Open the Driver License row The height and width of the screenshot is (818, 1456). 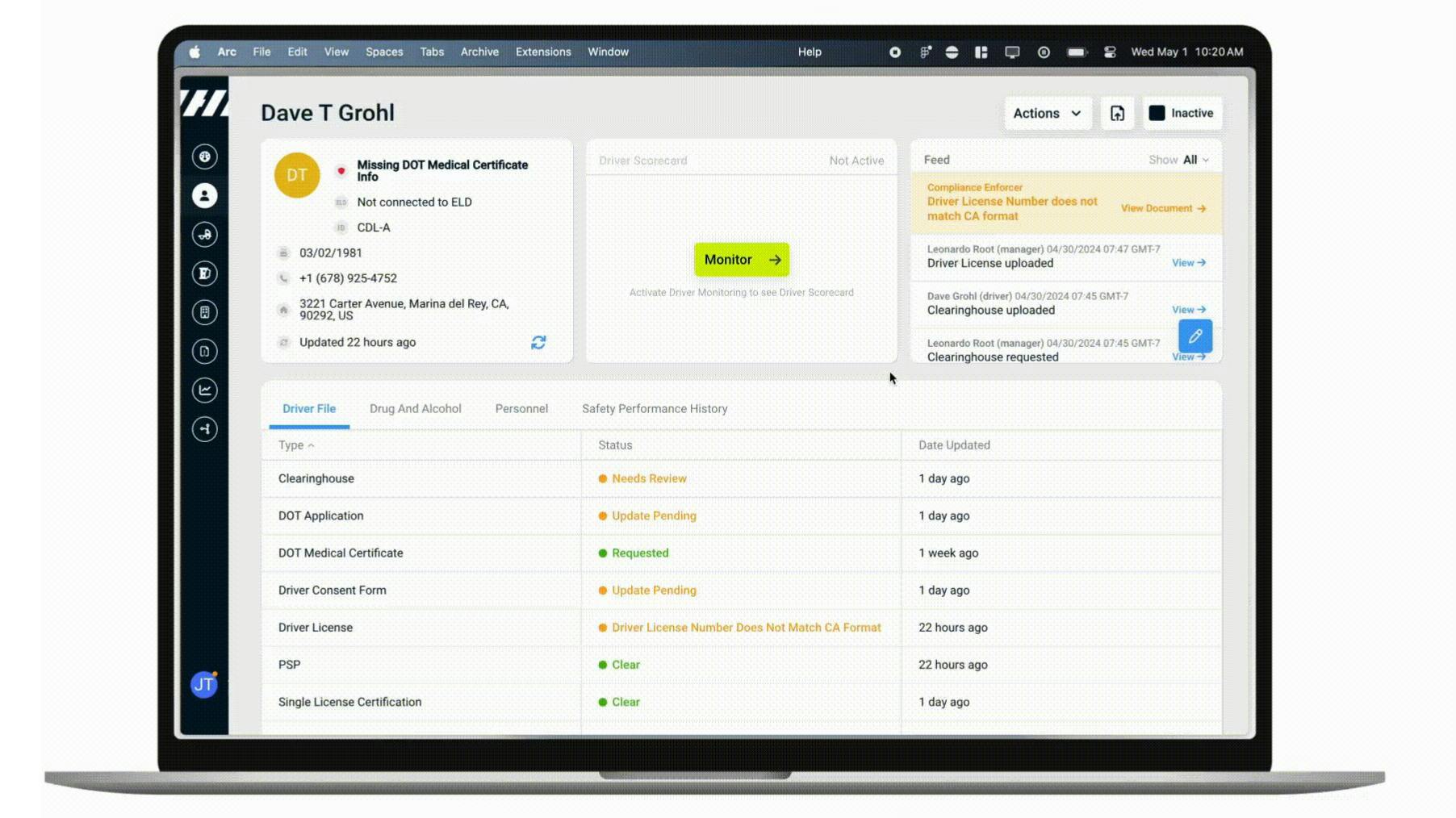point(316,628)
